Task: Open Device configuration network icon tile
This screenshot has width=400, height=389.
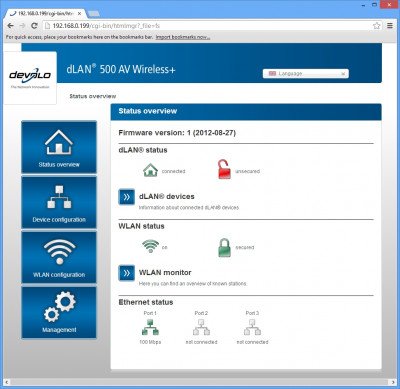Action: pos(59,202)
